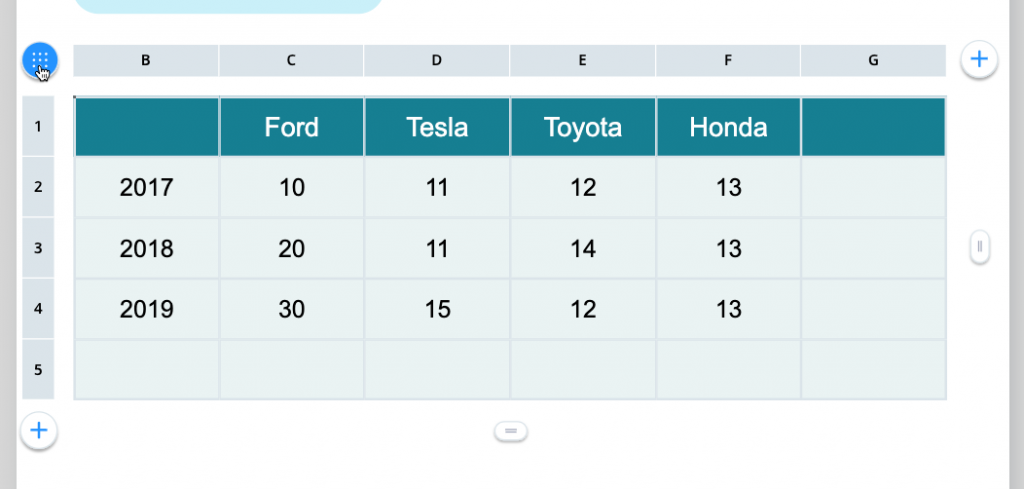Screen dimensions: 1024x489
Task: Select column E header
Action: coord(582,60)
